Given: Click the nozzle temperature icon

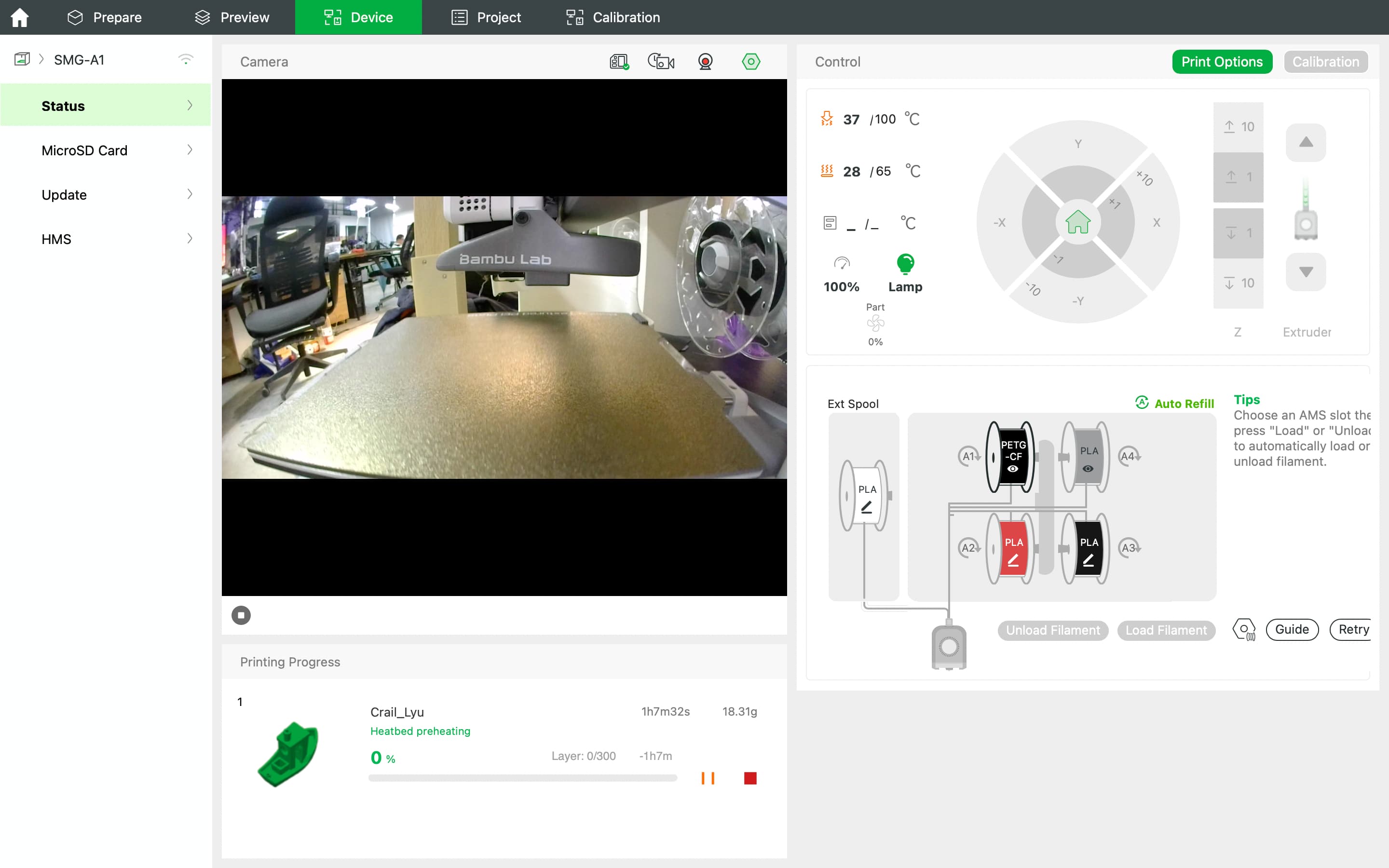Looking at the screenshot, I should [827, 118].
